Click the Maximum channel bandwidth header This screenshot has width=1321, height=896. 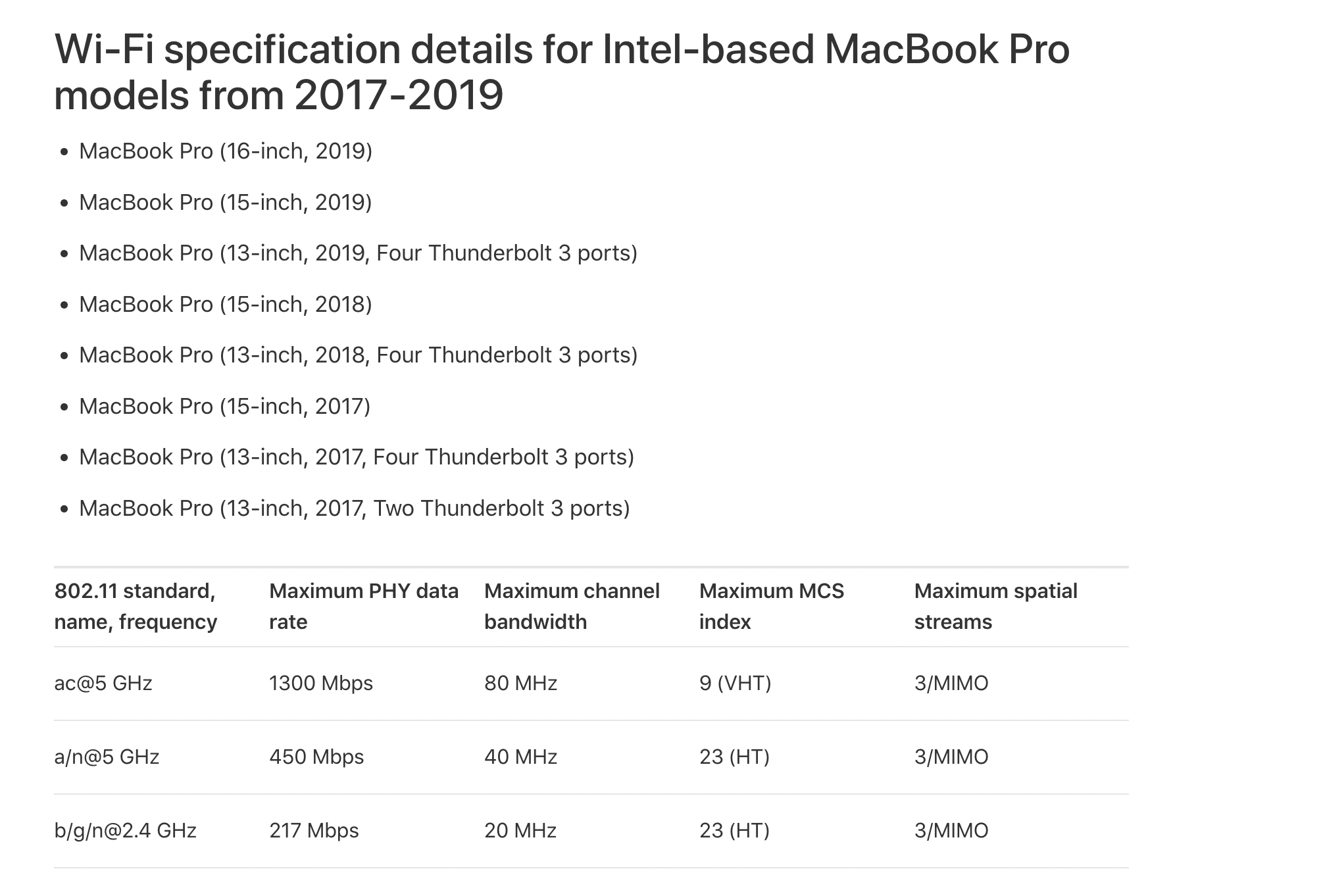[x=572, y=607]
